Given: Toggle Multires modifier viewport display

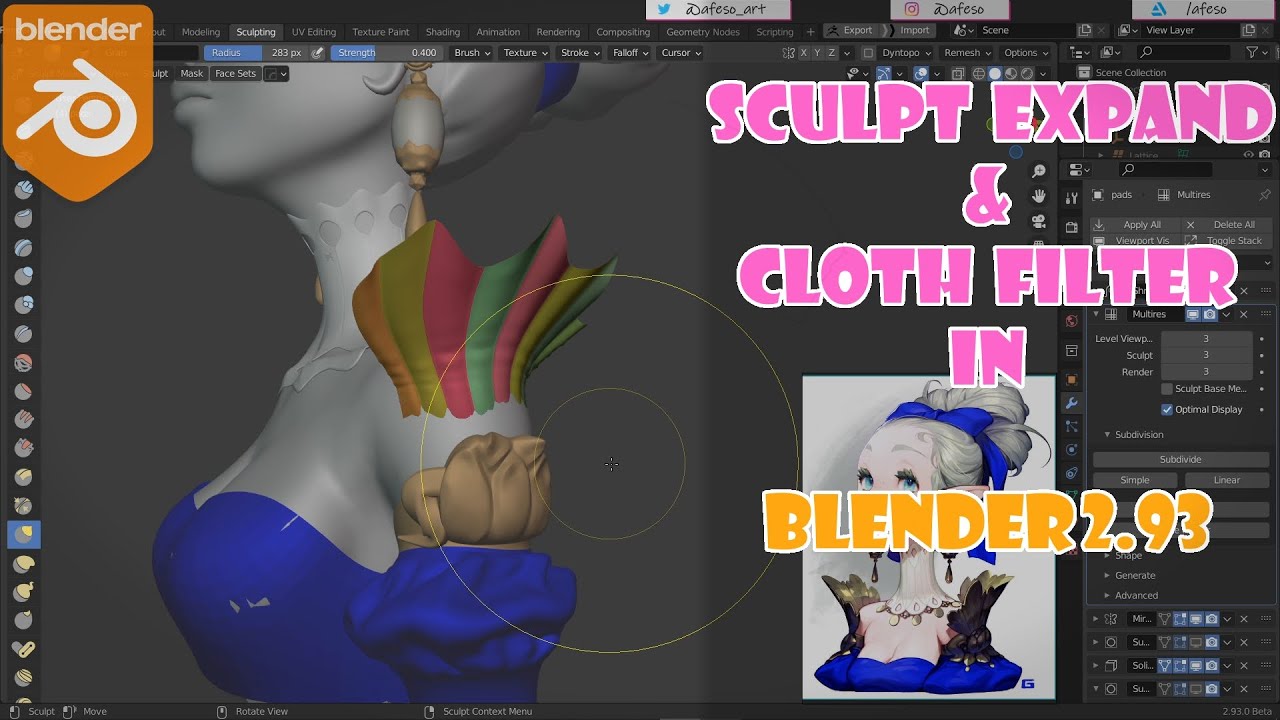Looking at the screenshot, I should [x=1193, y=314].
